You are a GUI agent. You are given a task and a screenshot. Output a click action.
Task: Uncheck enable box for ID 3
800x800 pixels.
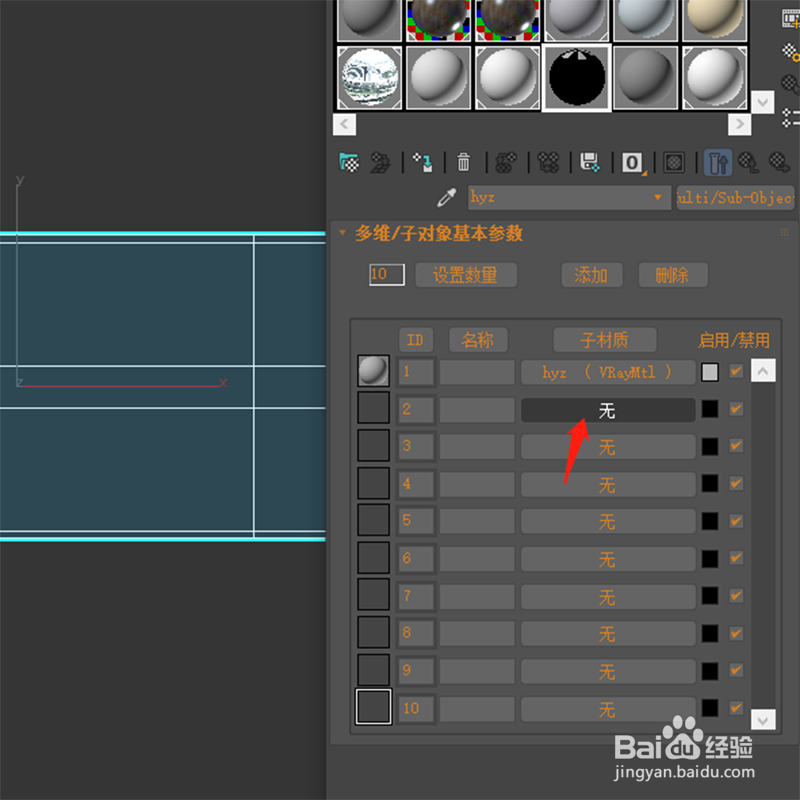pos(736,446)
